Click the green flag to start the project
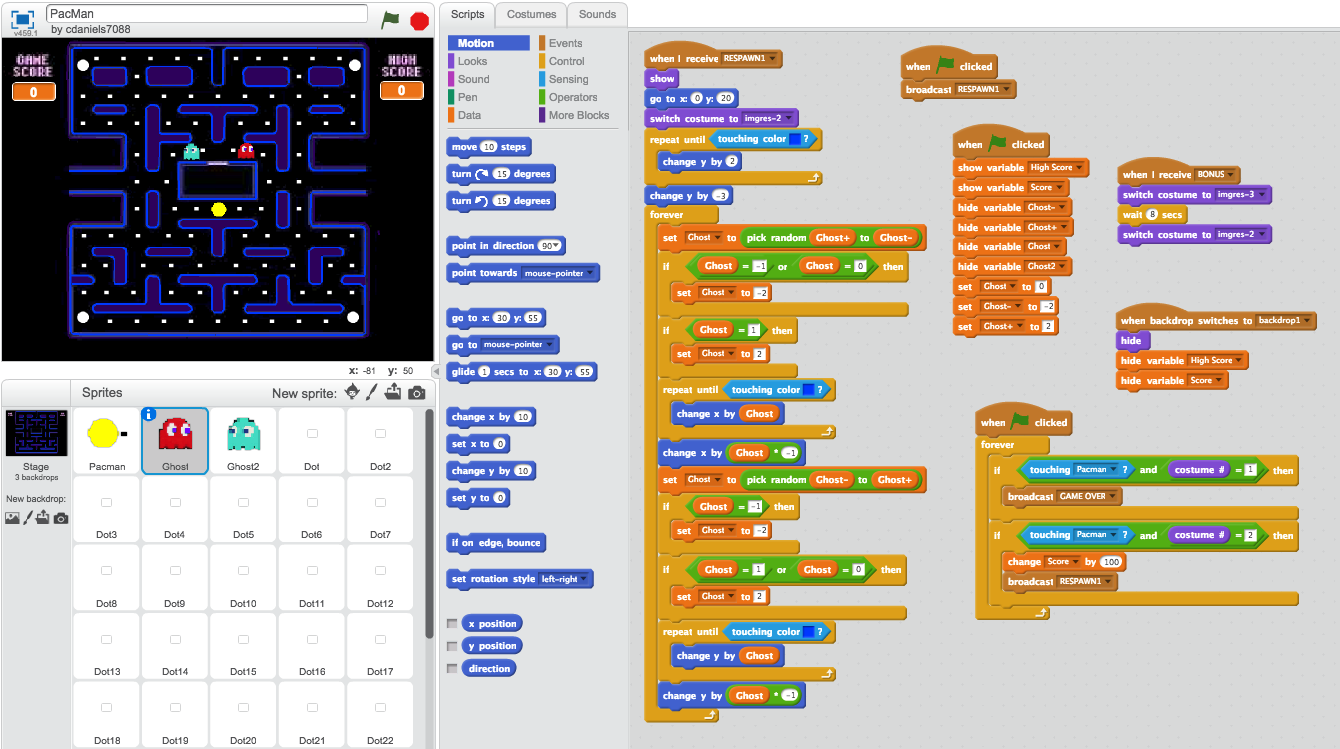Viewport: 1340px width, 749px height. (x=389, y=19)
